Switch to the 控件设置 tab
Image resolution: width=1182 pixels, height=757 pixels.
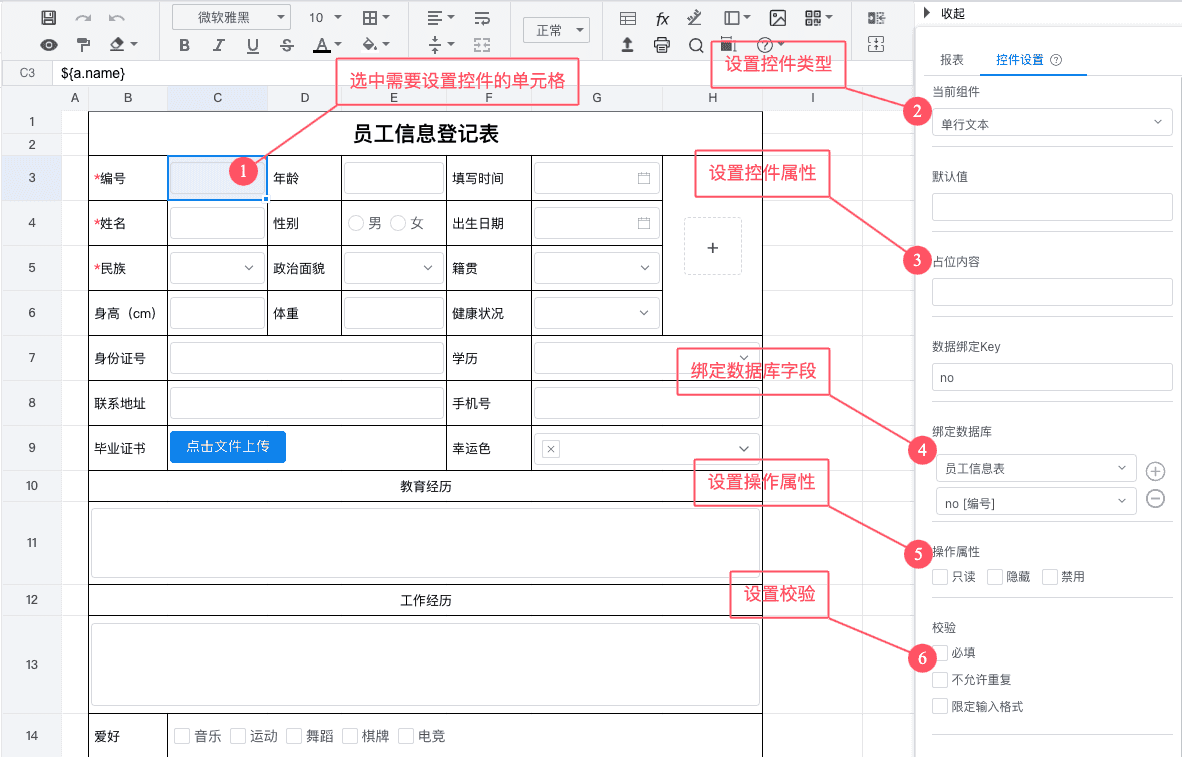(1019, 60)
